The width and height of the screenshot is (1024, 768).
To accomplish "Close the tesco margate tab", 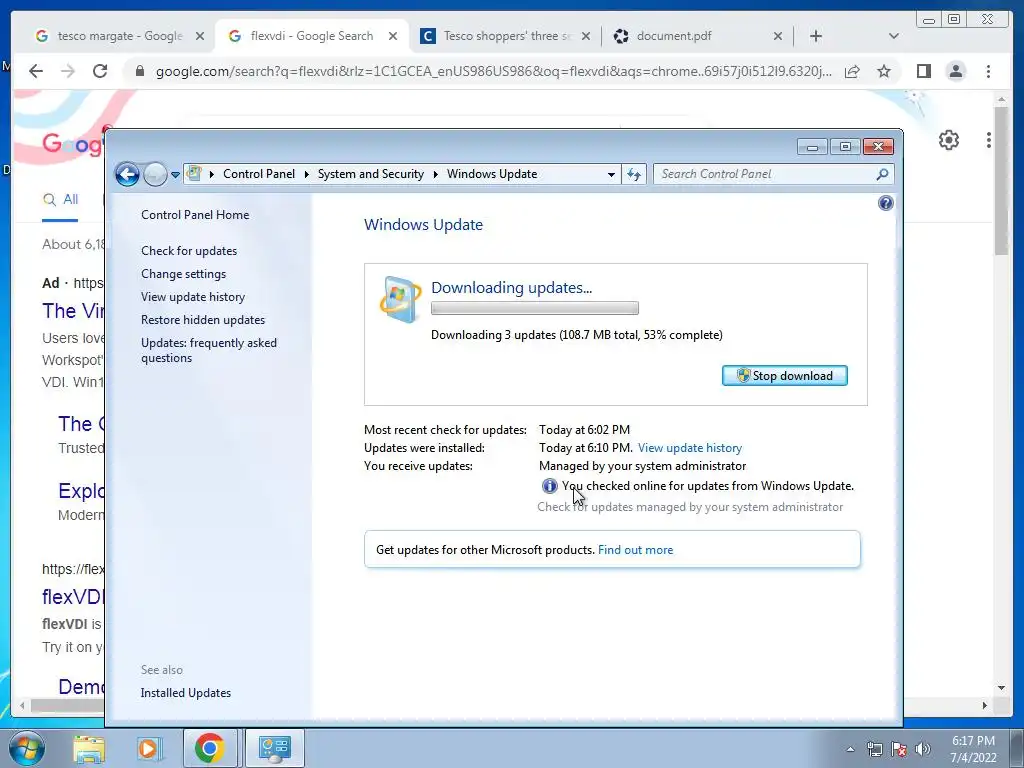I will pos(200,37).
